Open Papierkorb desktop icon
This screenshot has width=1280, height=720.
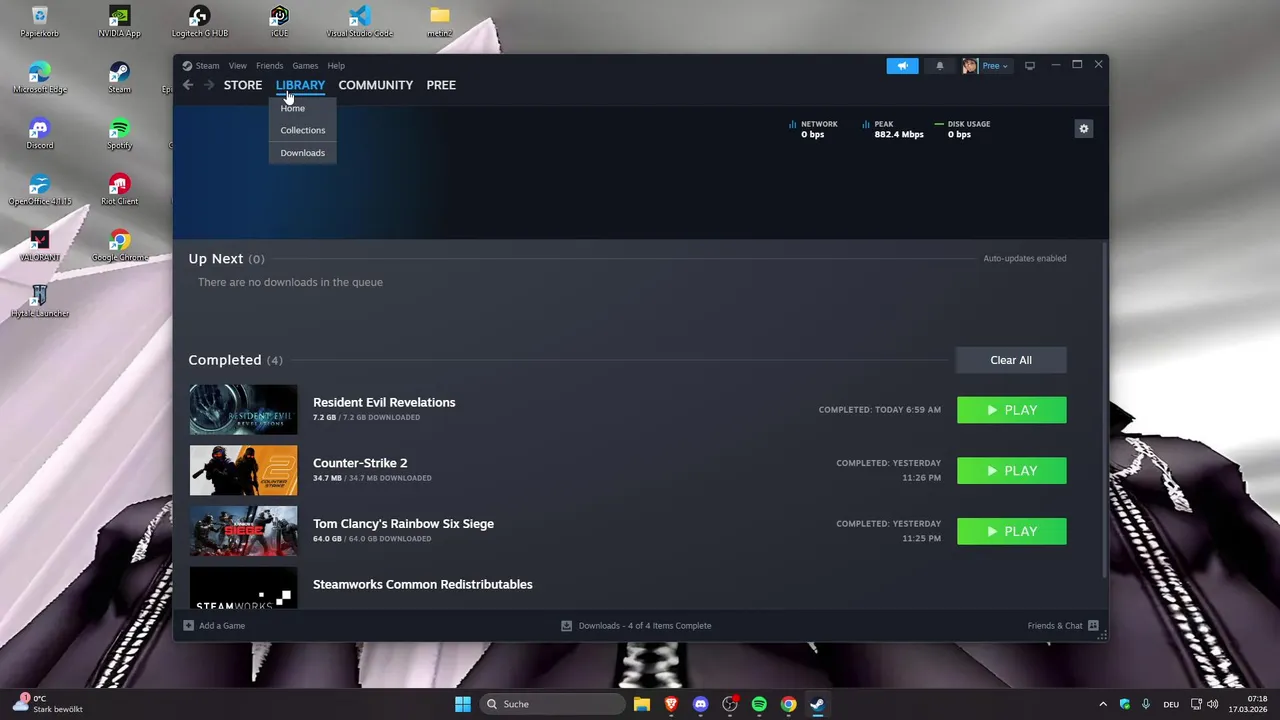[x=39, y=22]
